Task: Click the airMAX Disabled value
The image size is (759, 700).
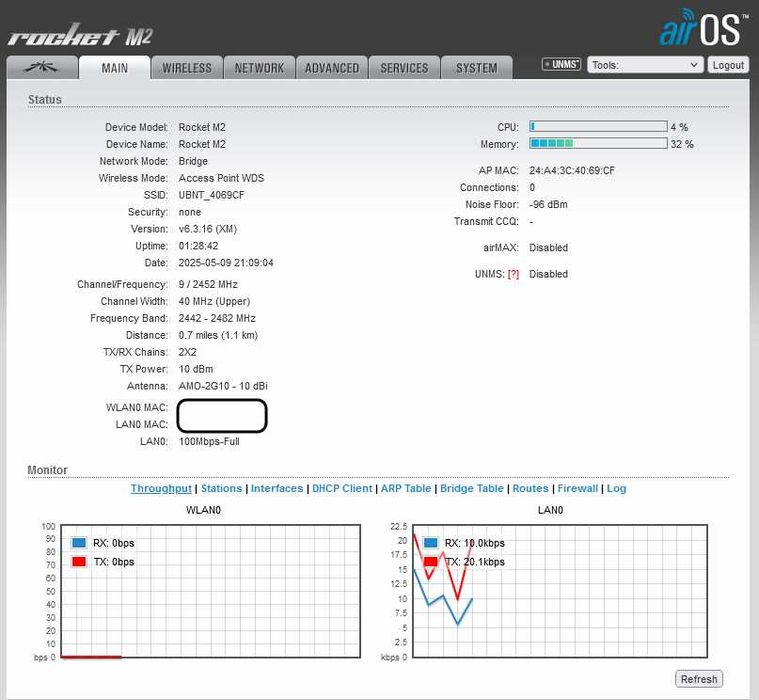Action: (548, 247)
